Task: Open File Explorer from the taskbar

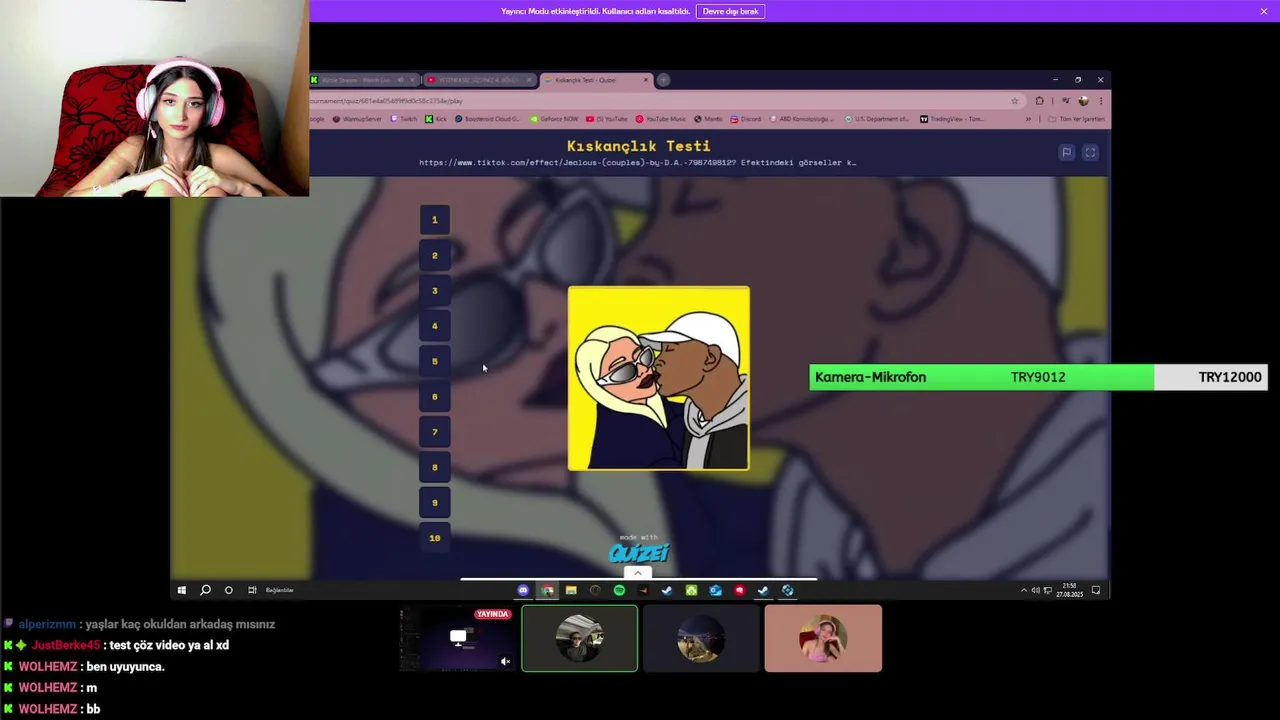Action: pos(571,590)
